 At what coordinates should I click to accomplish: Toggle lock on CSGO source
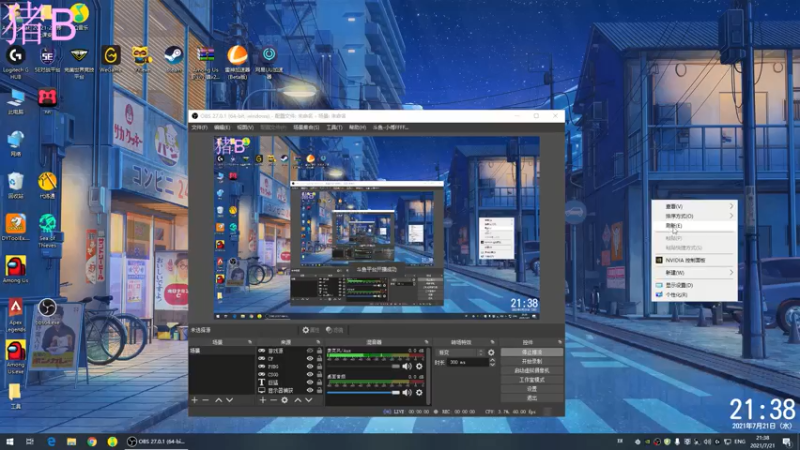click(319, 374)
